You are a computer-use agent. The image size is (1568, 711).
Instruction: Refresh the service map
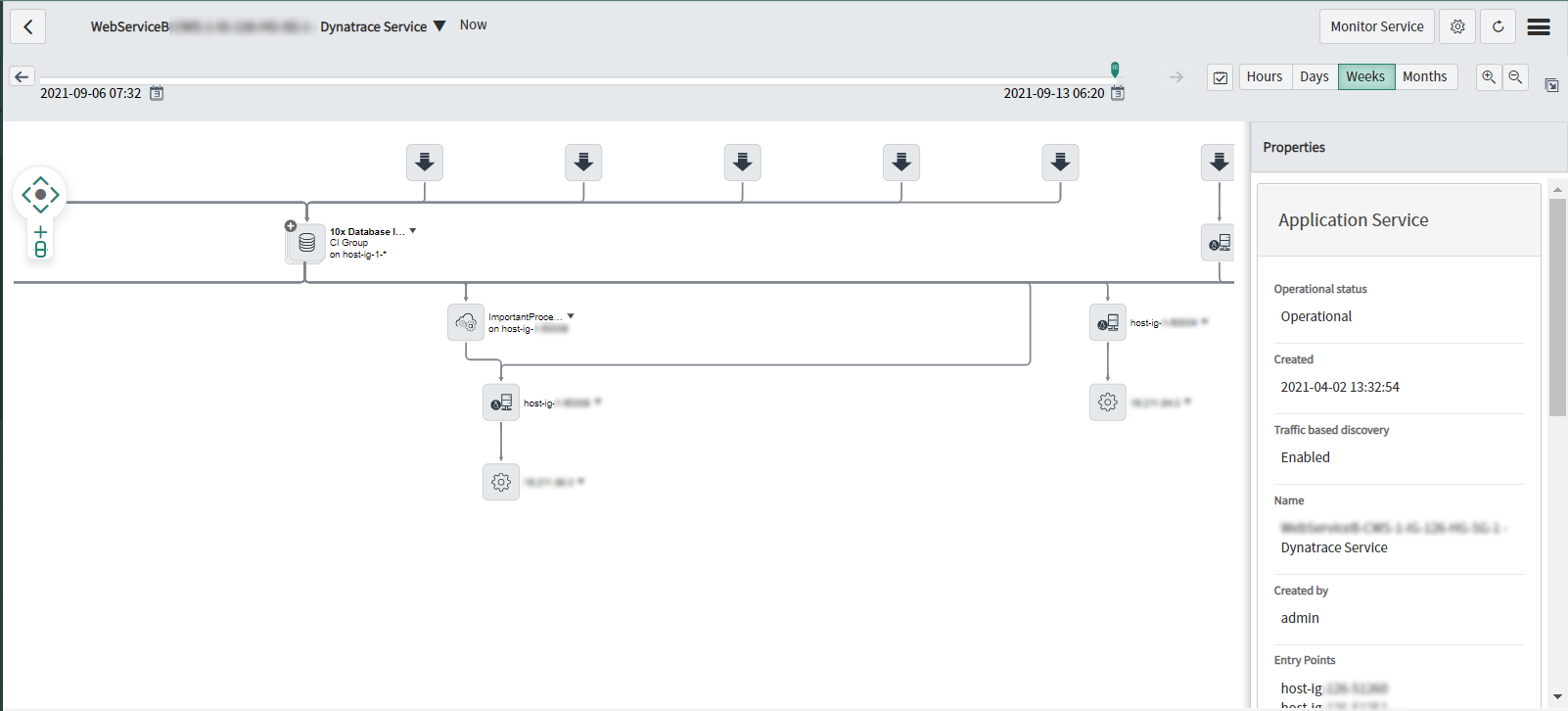click(x=1498, y=26)
